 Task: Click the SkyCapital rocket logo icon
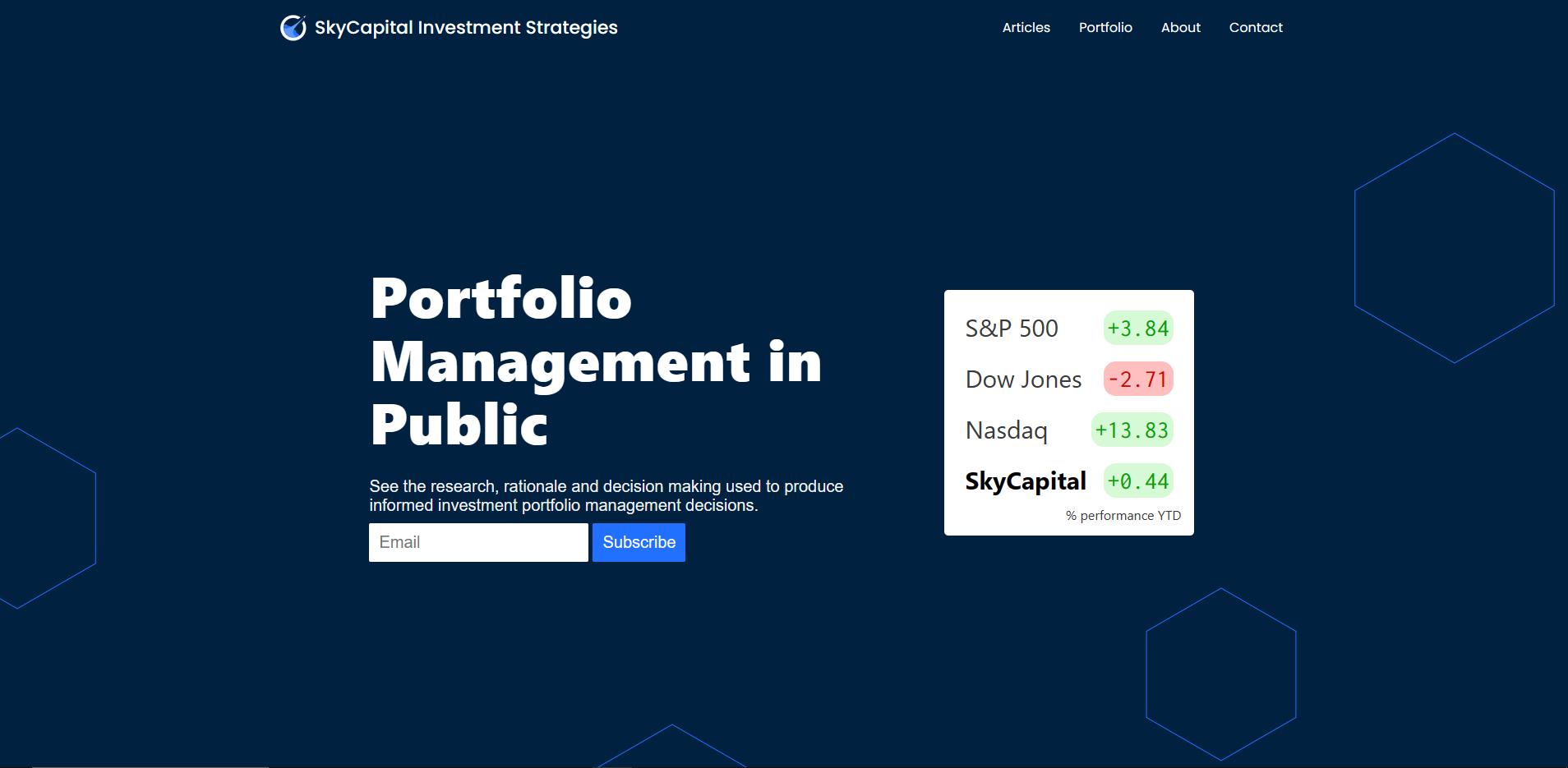click(293, 28)
